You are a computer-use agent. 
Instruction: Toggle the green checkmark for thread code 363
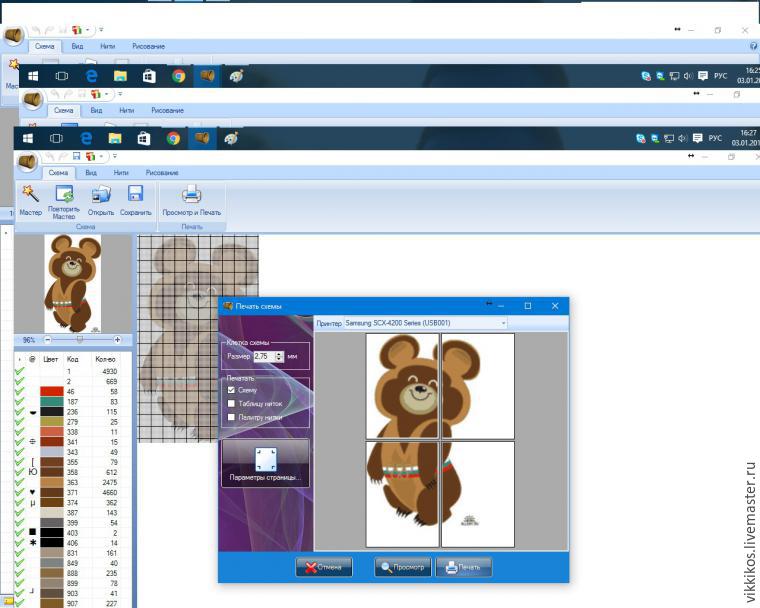pos(19,482)
